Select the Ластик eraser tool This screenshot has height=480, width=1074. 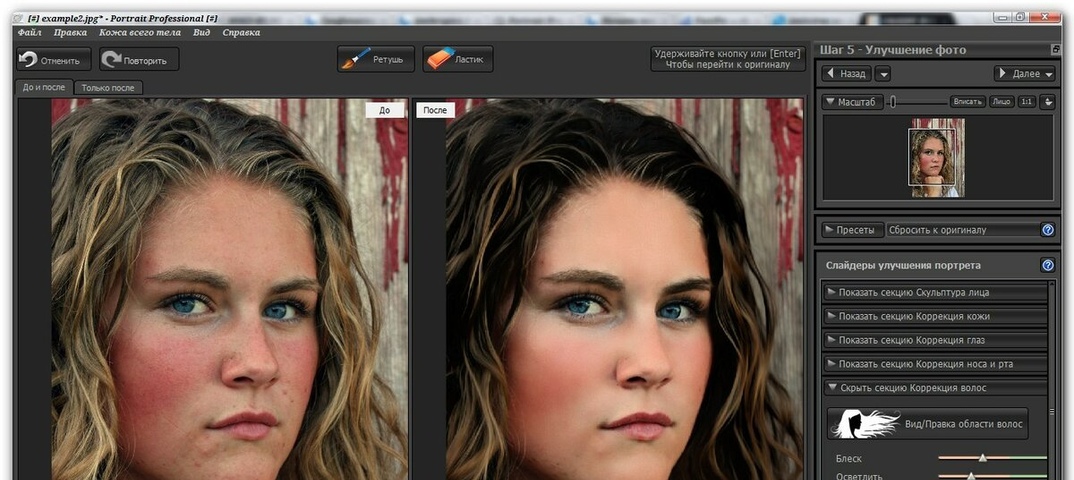[x=457, y=60]
